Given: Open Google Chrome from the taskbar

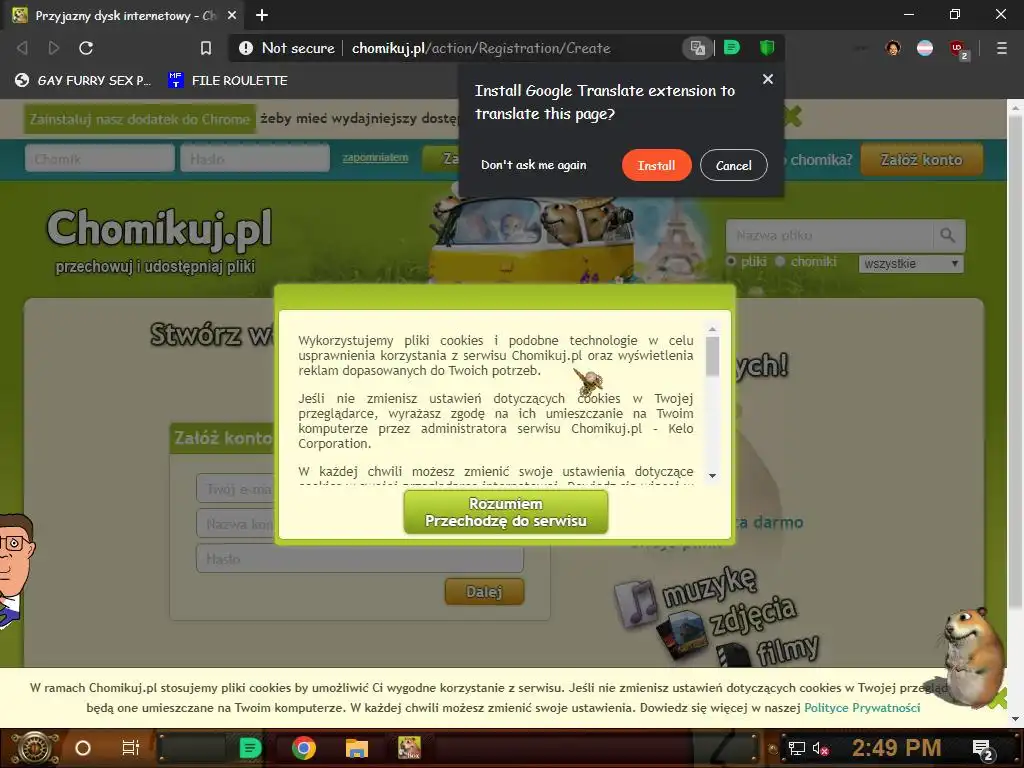Looking at the screenshot, I should pos(304,748).
